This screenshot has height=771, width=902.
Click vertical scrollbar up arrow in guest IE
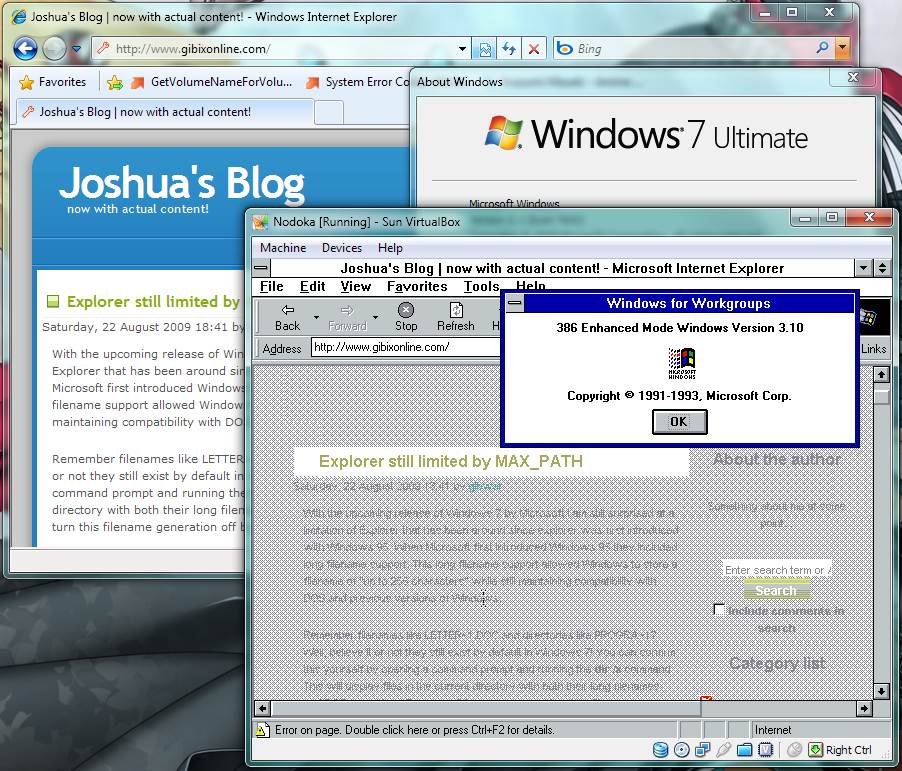[x=881, y=375]
